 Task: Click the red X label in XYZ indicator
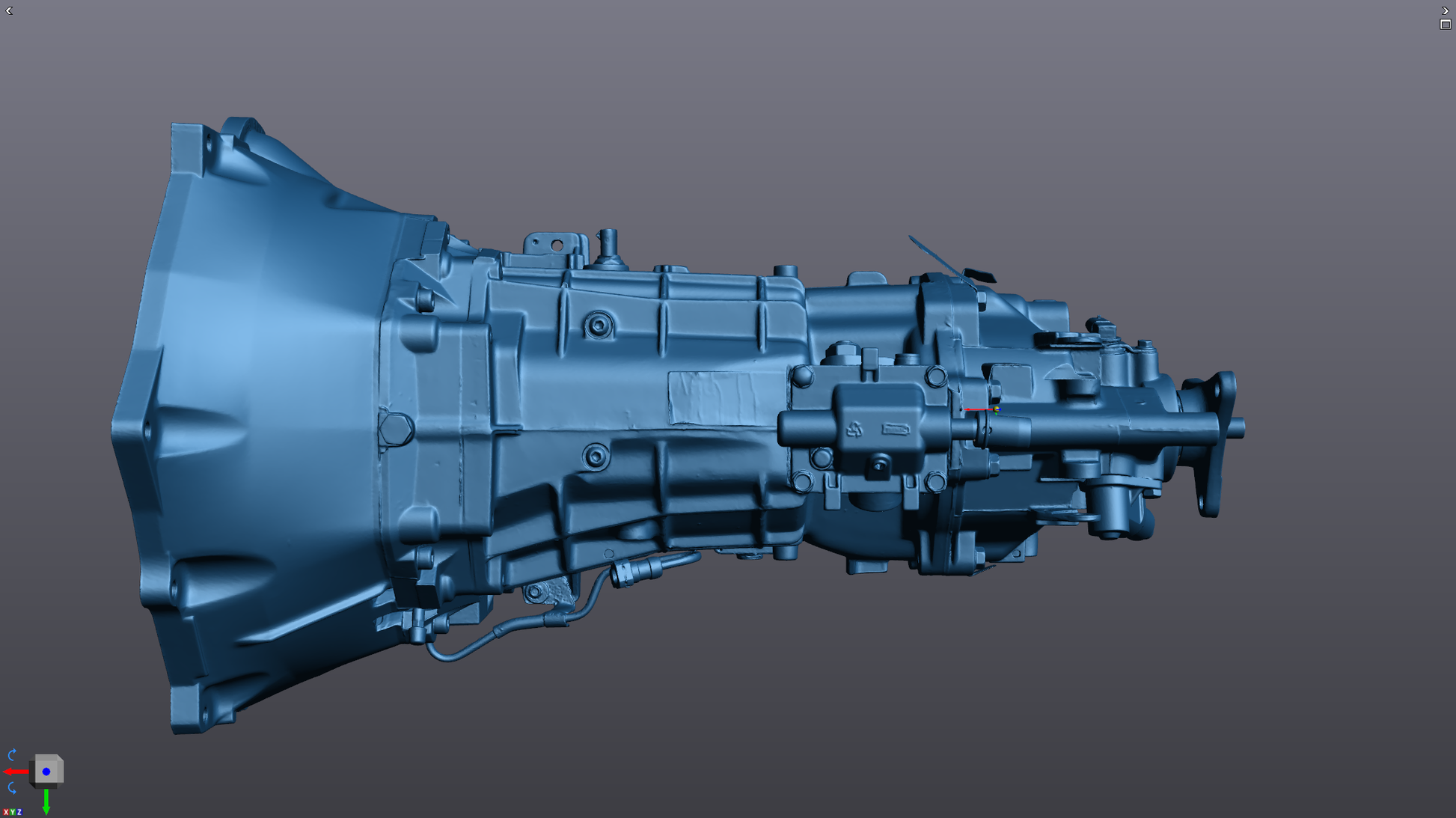point(6,812)
